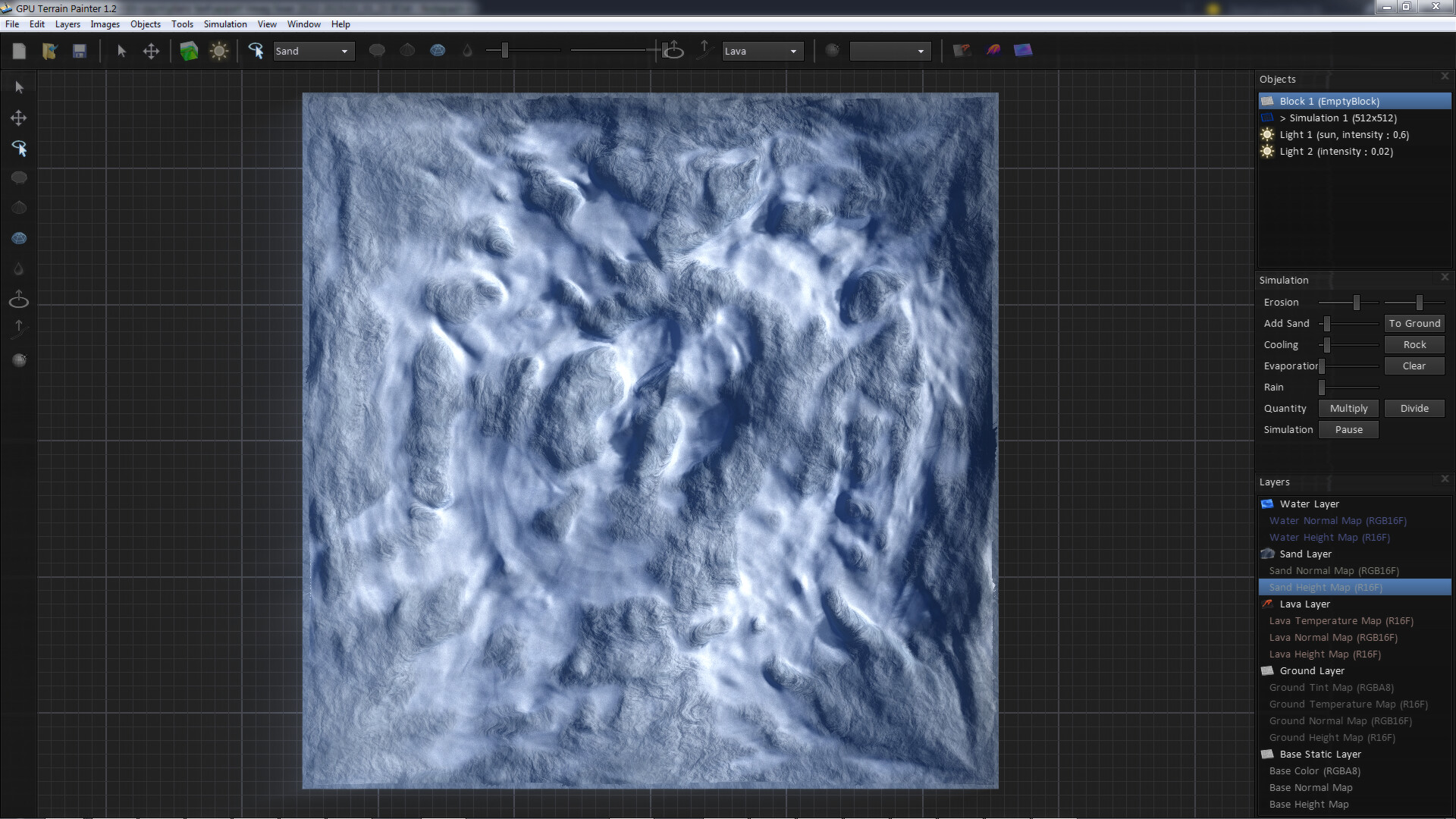Click the green terrain block icon in toolbar
Viewport: 1456px width, 819px height.
188,51
